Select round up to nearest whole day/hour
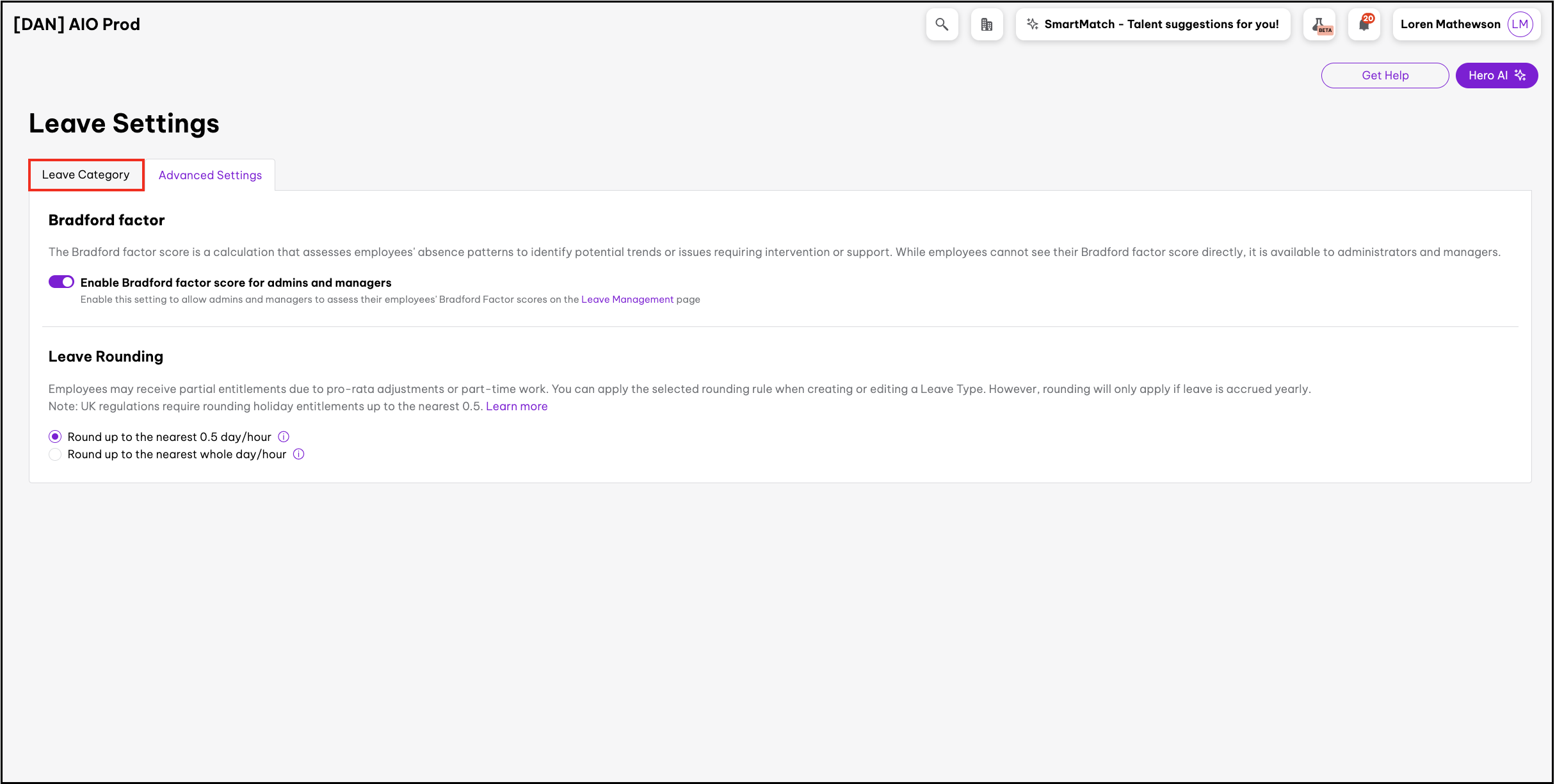 pyautogui.click(x=55, y=454)
